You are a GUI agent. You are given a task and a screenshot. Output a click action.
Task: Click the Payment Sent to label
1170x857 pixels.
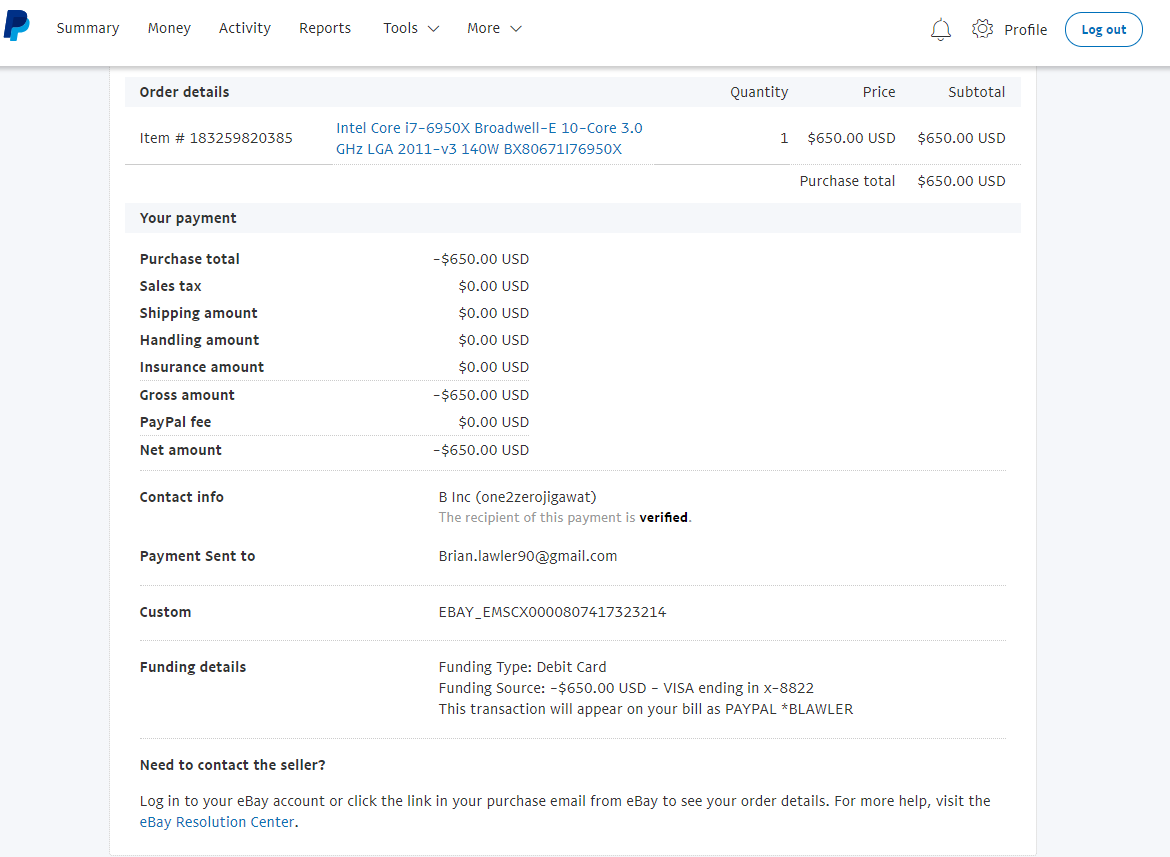point(197,556)
